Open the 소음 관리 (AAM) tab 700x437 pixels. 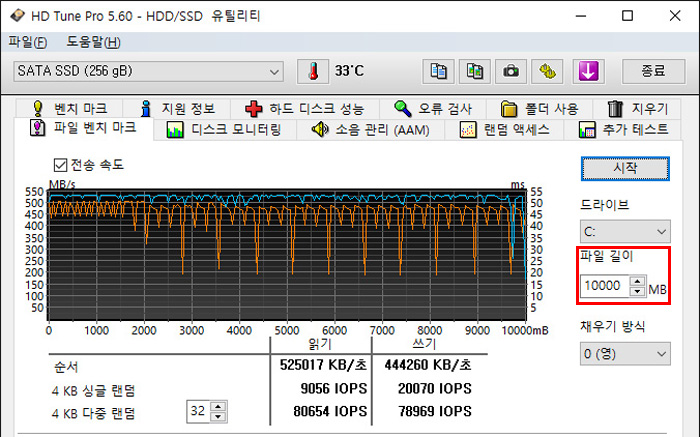(x=371, y=130)
